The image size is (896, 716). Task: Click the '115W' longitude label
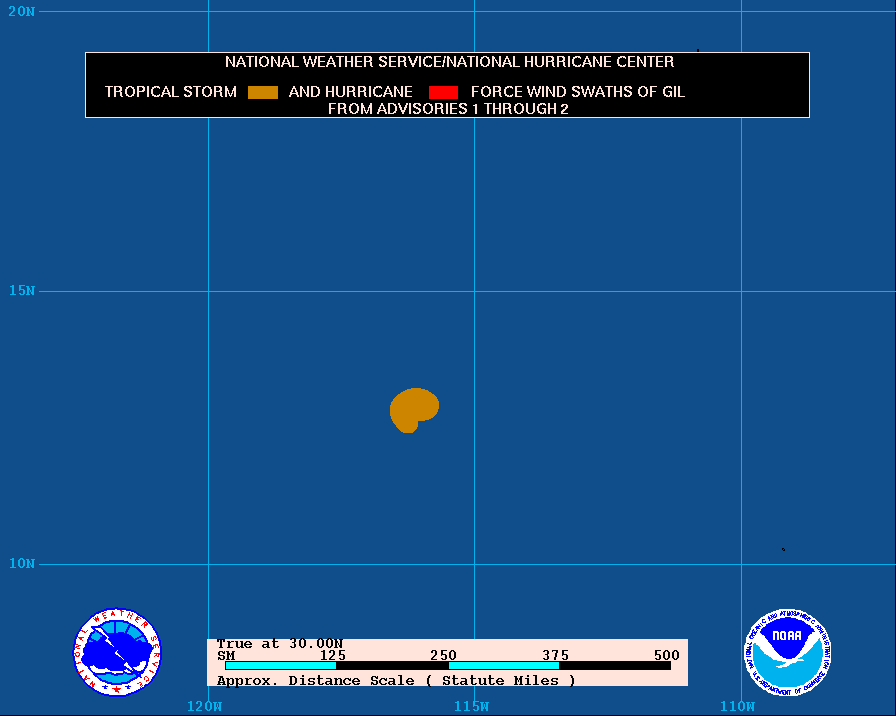click(x=471, y=706)
